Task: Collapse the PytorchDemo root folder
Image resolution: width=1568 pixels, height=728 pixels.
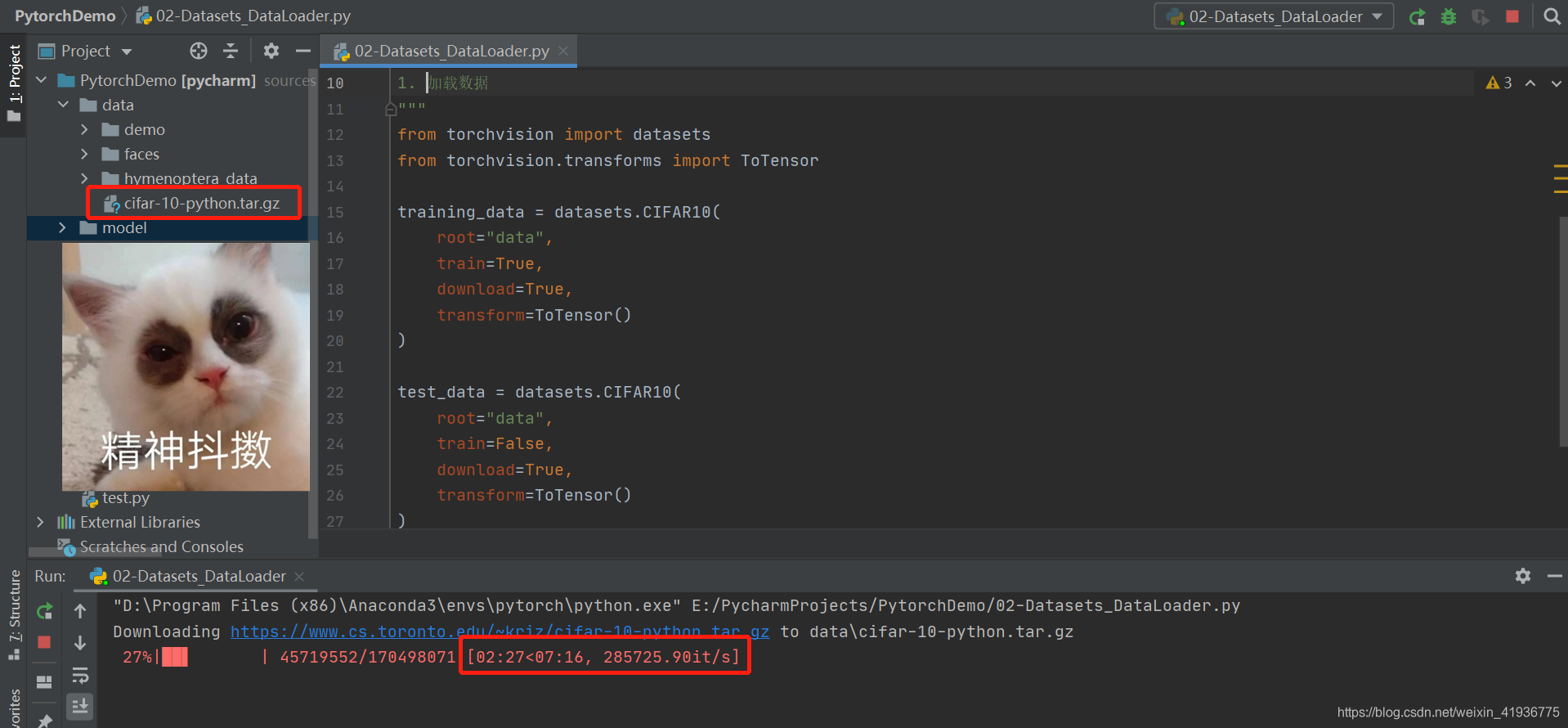Action: tap(42, 80)
